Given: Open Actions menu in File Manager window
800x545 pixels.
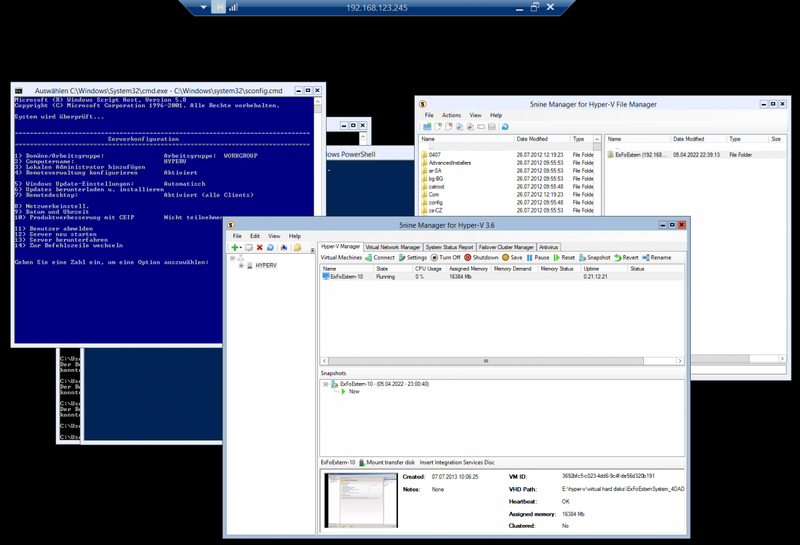Looking at the screenshot, I should [451, 115].
